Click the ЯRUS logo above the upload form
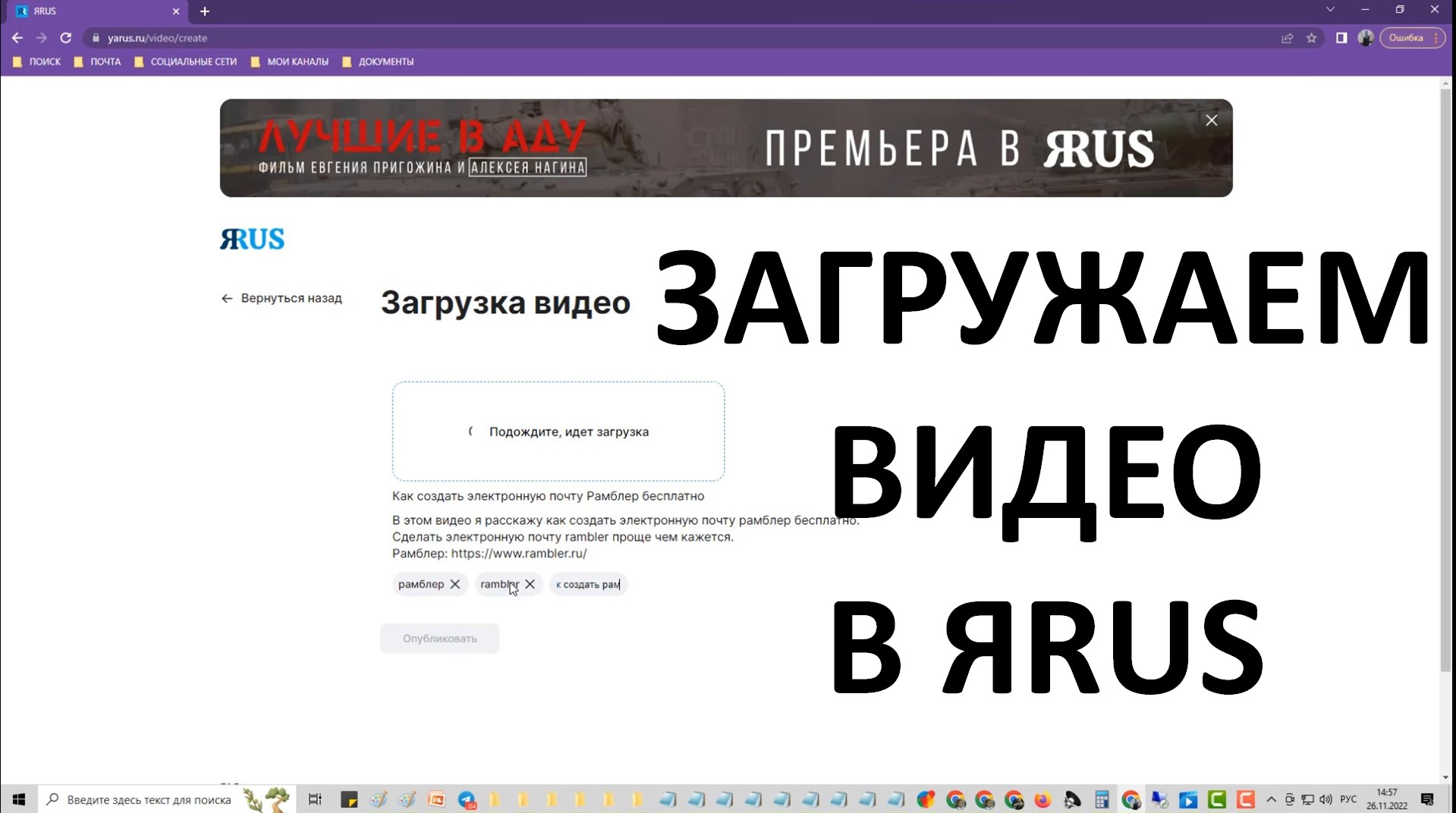This screenshot has width=1456, height=813. point(251,238)
